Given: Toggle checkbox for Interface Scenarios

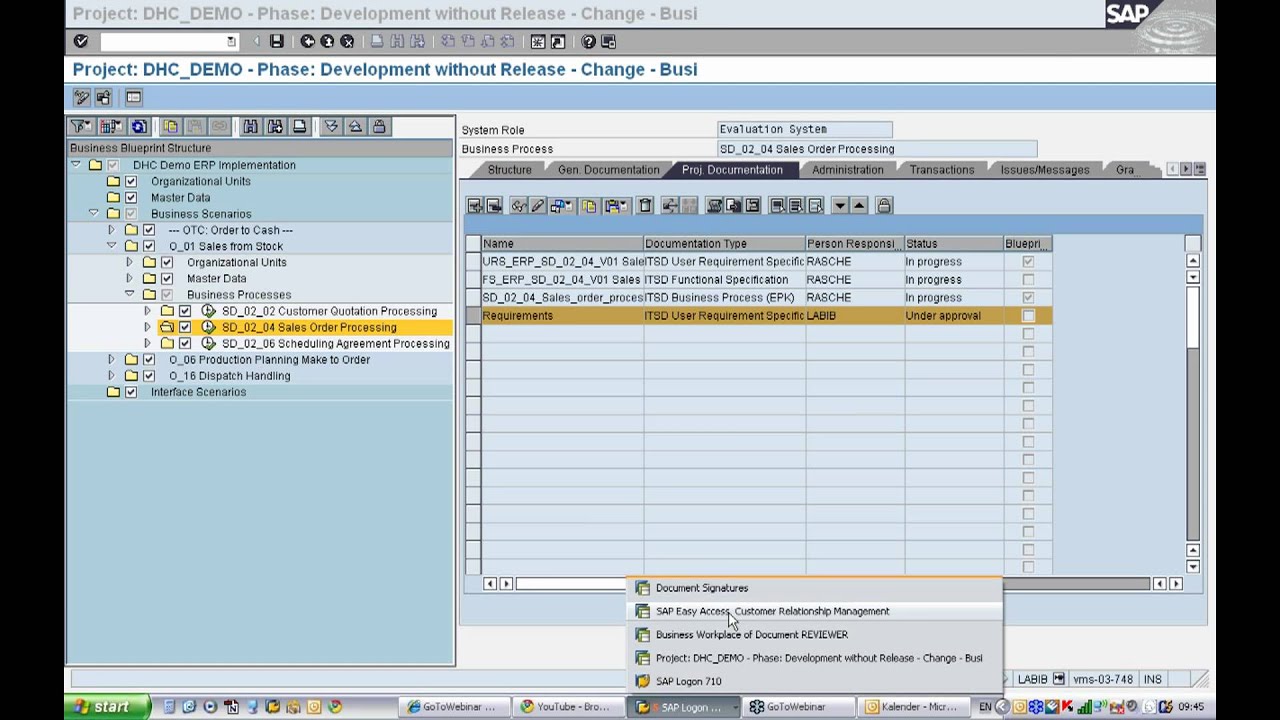Looking at the screenshot, I should pyautogui.click(x=131, y=392).
